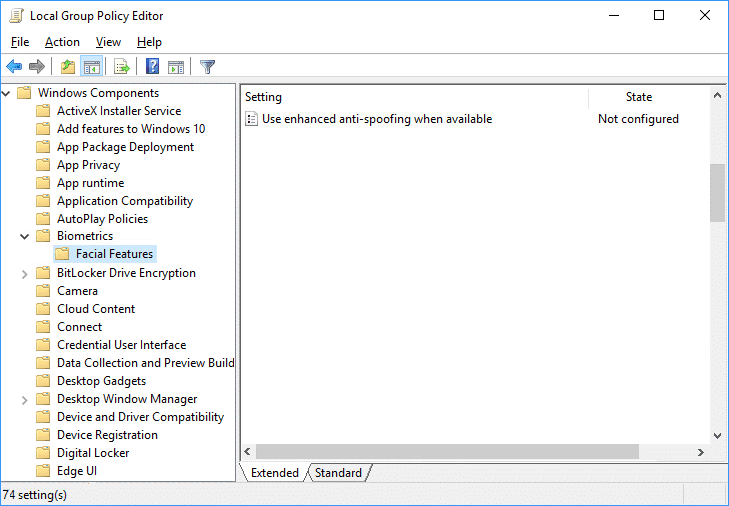Click the Connect folder icon
Screen dimensions: 729x506
(x=43, y=326)
